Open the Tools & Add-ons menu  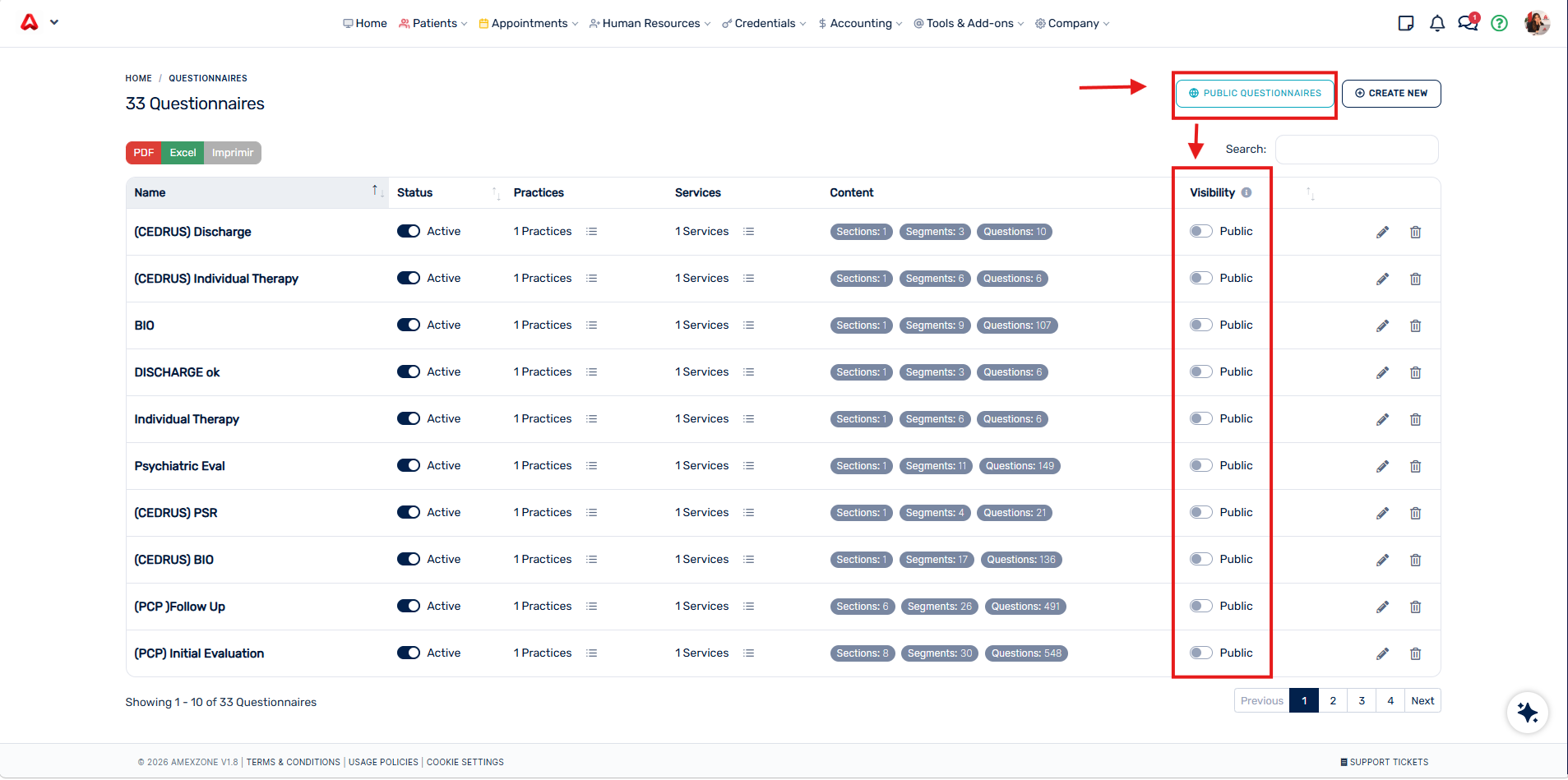click(969, 23)
